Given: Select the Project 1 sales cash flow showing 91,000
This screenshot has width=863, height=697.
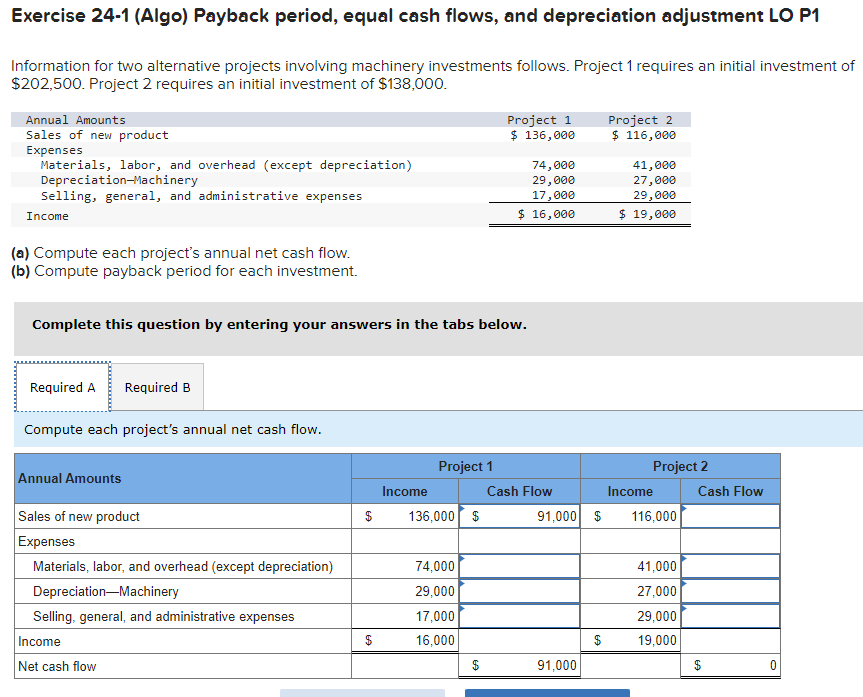Looking at the screenshot, I should pos(519,516).
